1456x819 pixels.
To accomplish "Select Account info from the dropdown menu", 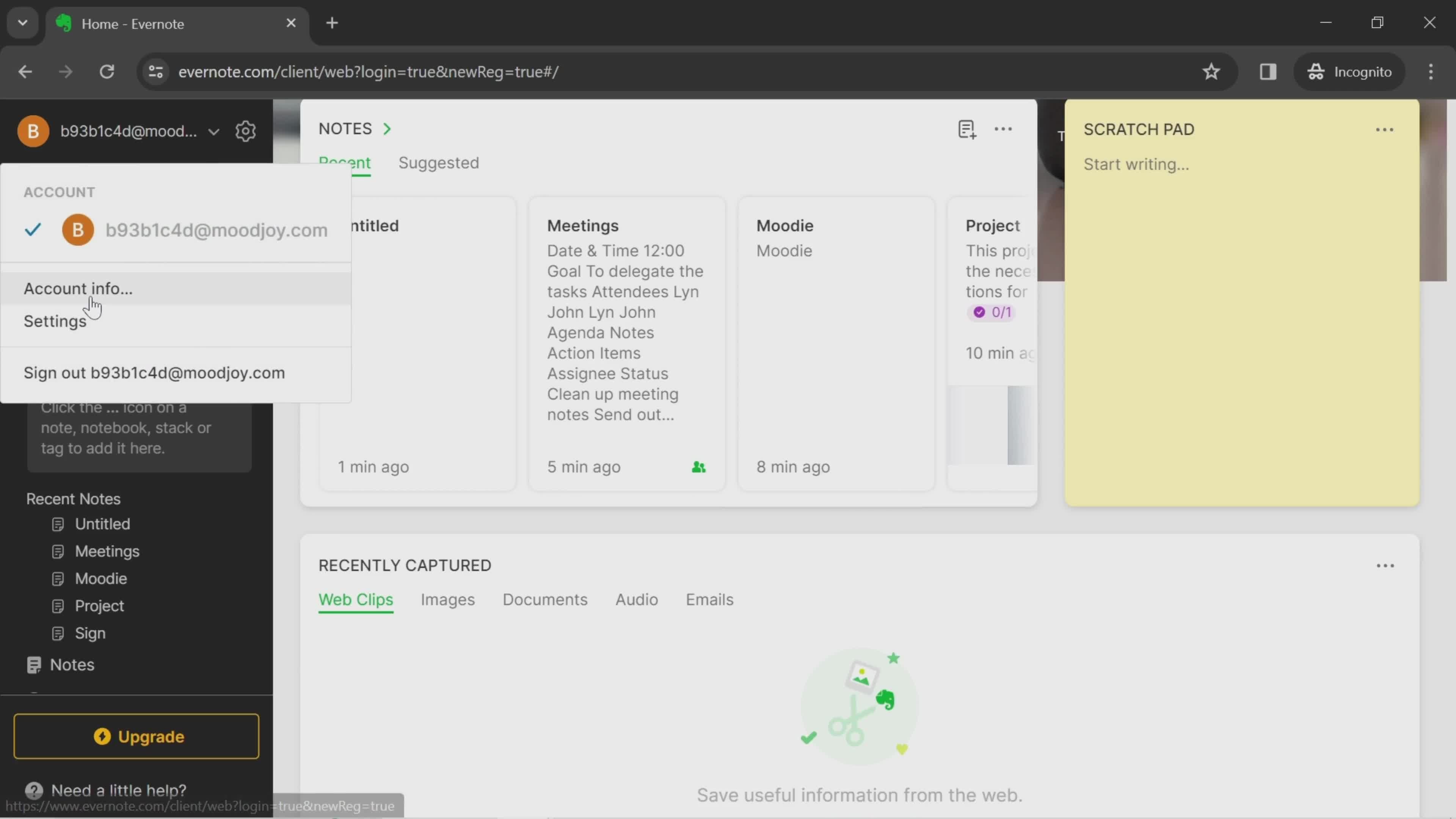I will [x=78, y=289].
